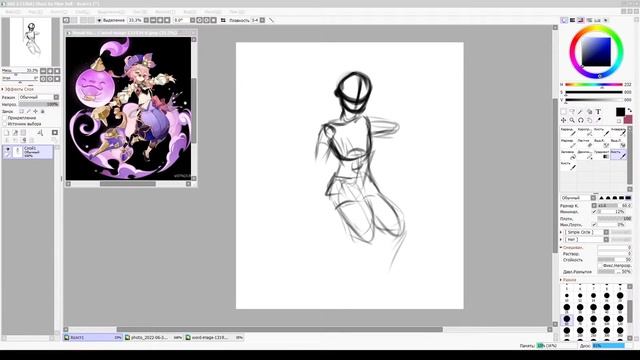Pick the Карандаш pencil brush
The height and width of the screenshot is (360, 640).
coord(568,131)
